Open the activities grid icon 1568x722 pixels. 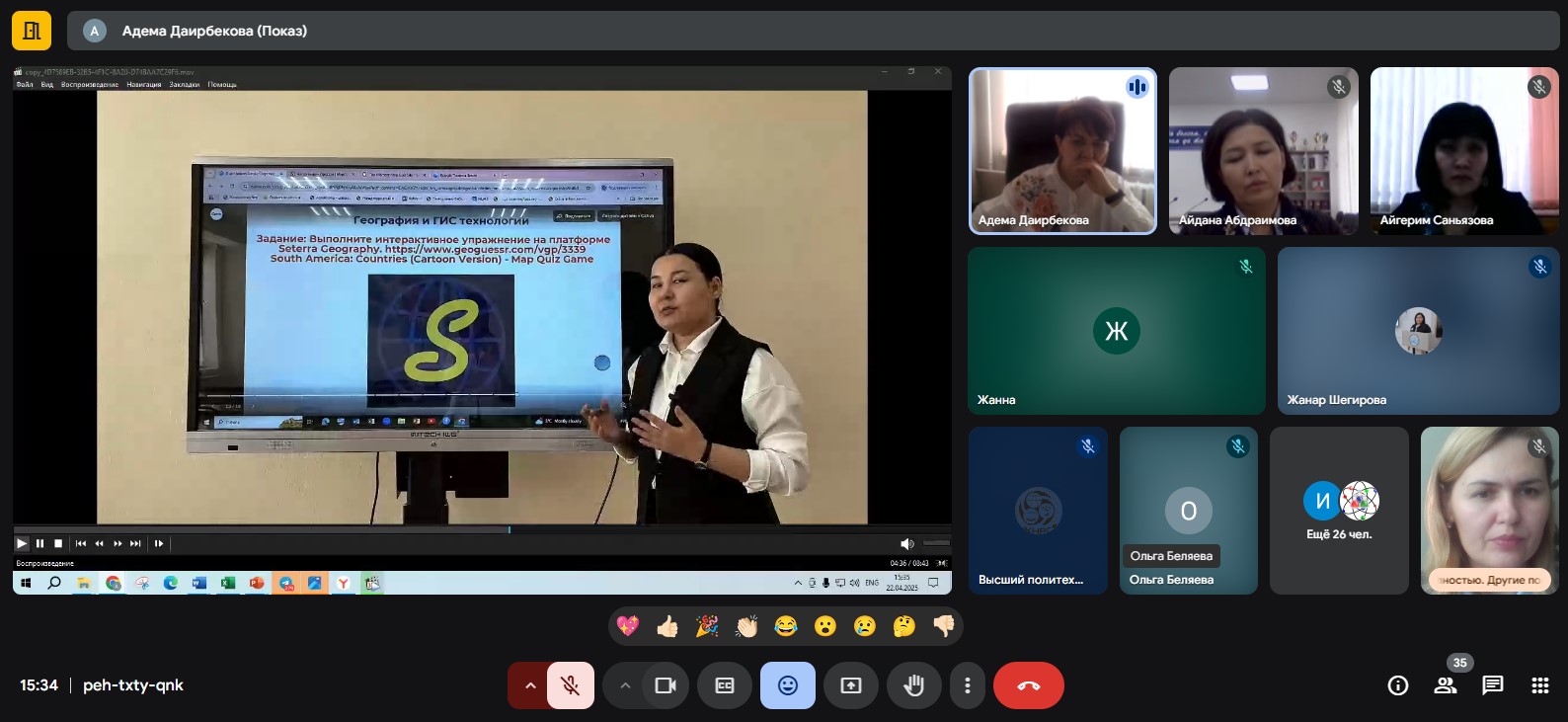point(1539,685)
